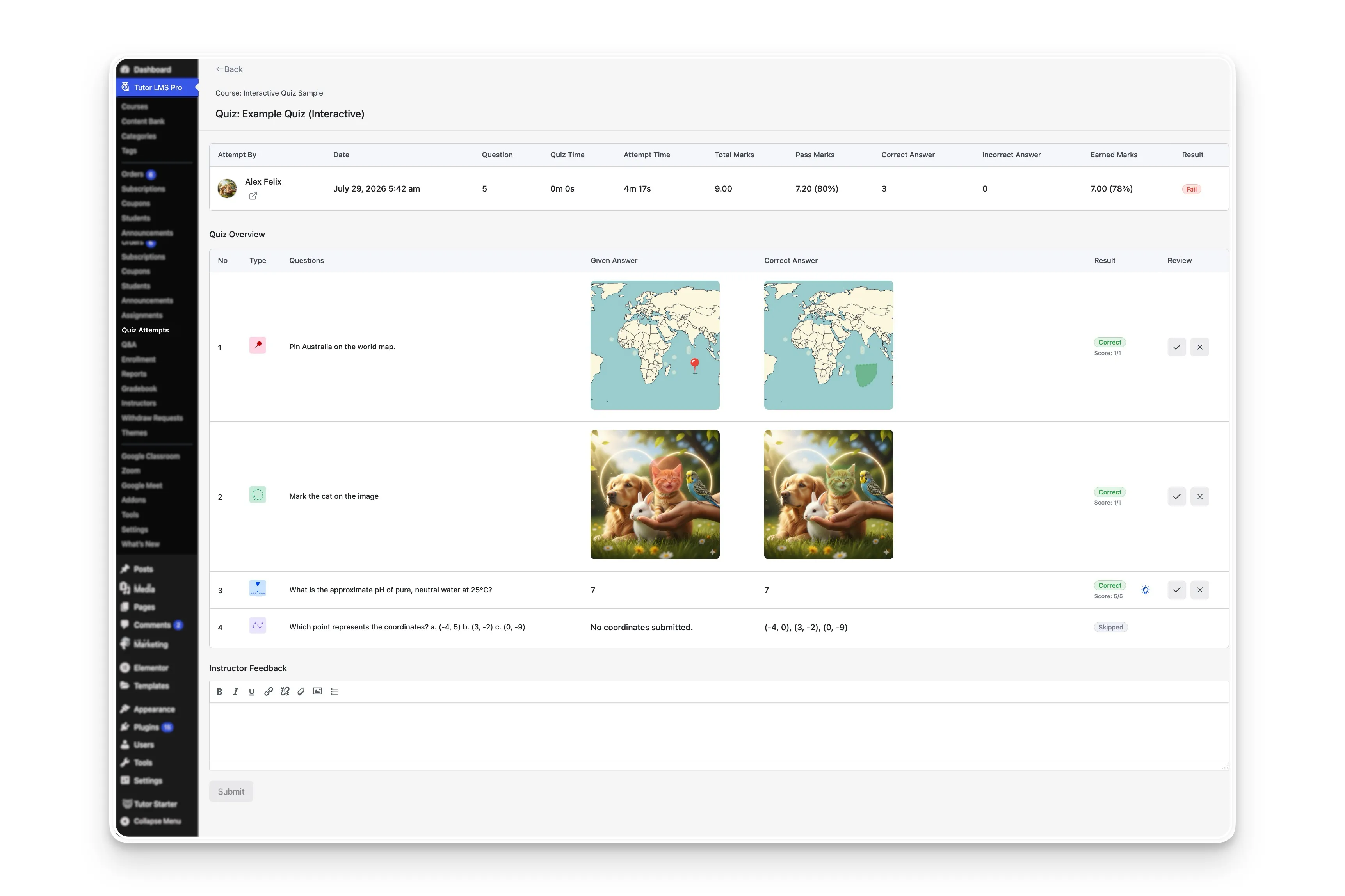Image resolution: width=1345 pixels, height=896 pixels.
Task: Toggle italic in the feedback editor
Action: click(x=235, y=692)
